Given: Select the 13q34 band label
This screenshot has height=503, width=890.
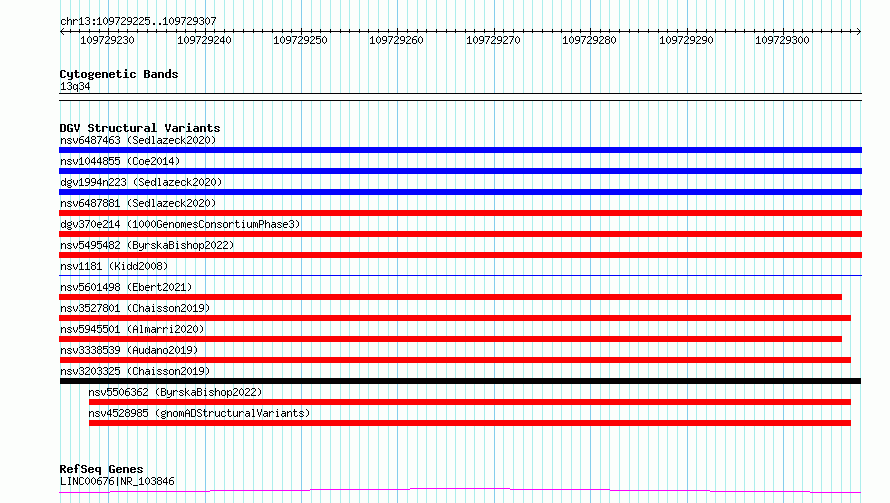Looking at the screenshot, I should click(75, 86).
